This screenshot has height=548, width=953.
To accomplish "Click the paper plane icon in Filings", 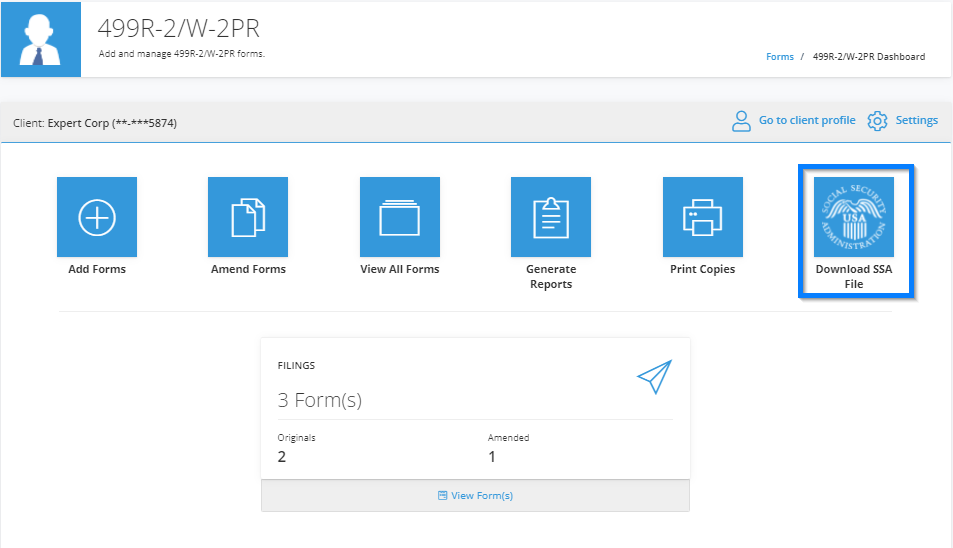I will 655,377.
